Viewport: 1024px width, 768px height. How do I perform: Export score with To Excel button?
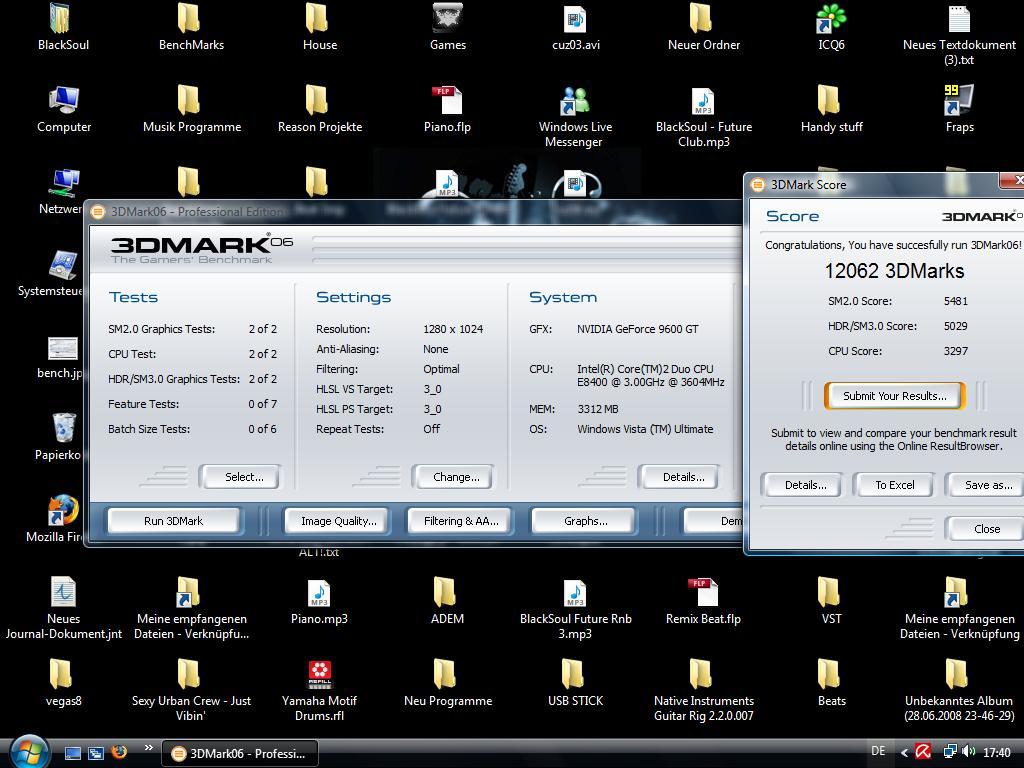coord(894,485)
